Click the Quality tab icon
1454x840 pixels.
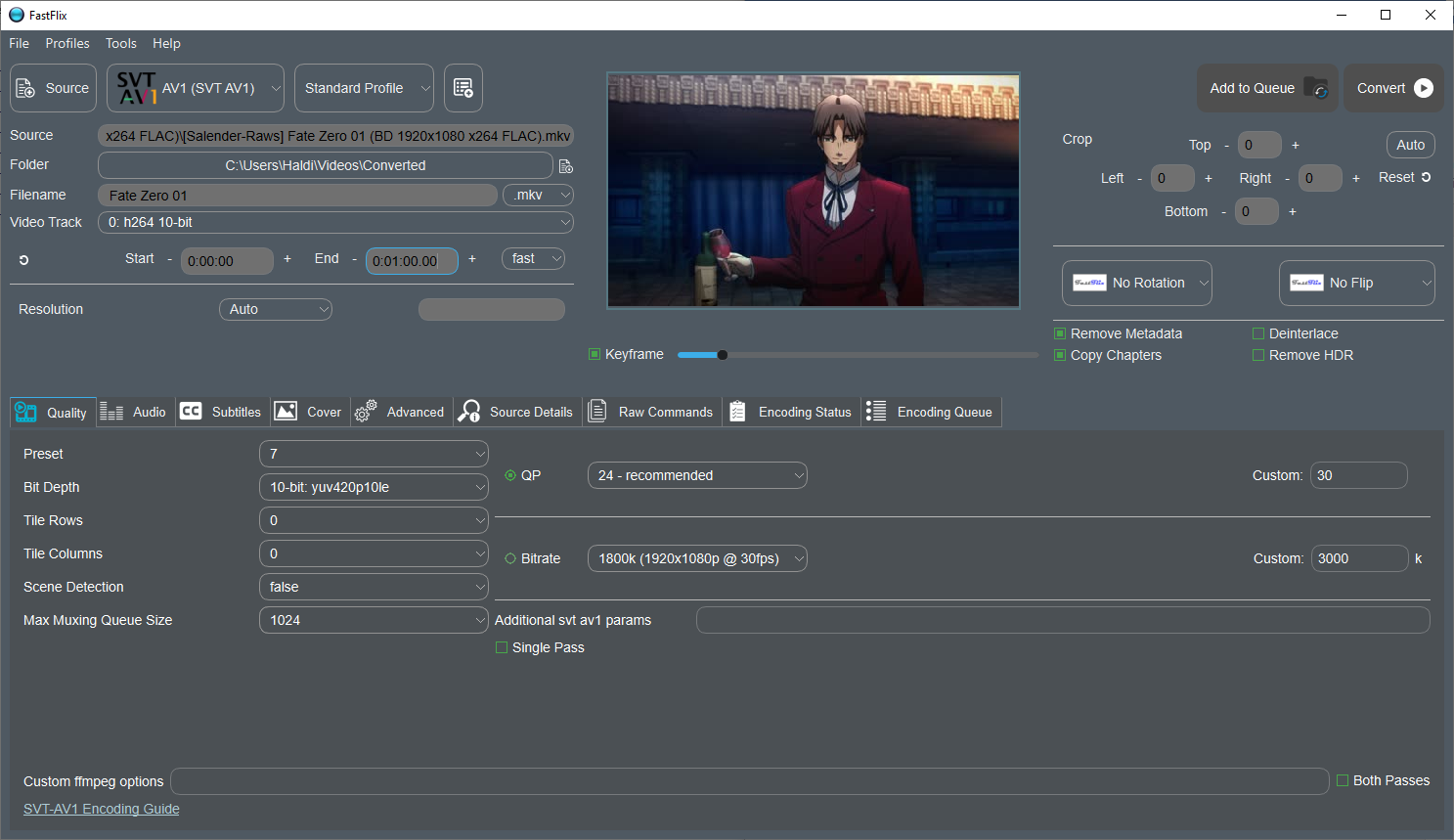coord(25,413)
